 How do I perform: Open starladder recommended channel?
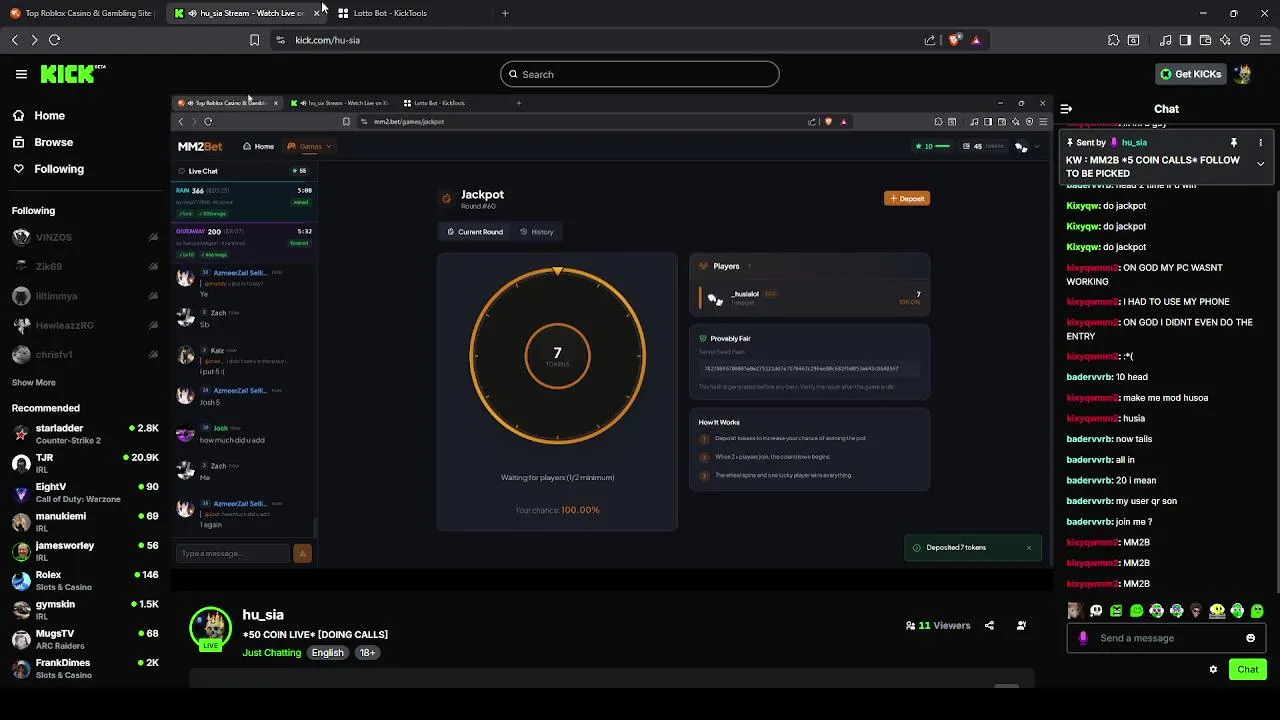point(84,434)
